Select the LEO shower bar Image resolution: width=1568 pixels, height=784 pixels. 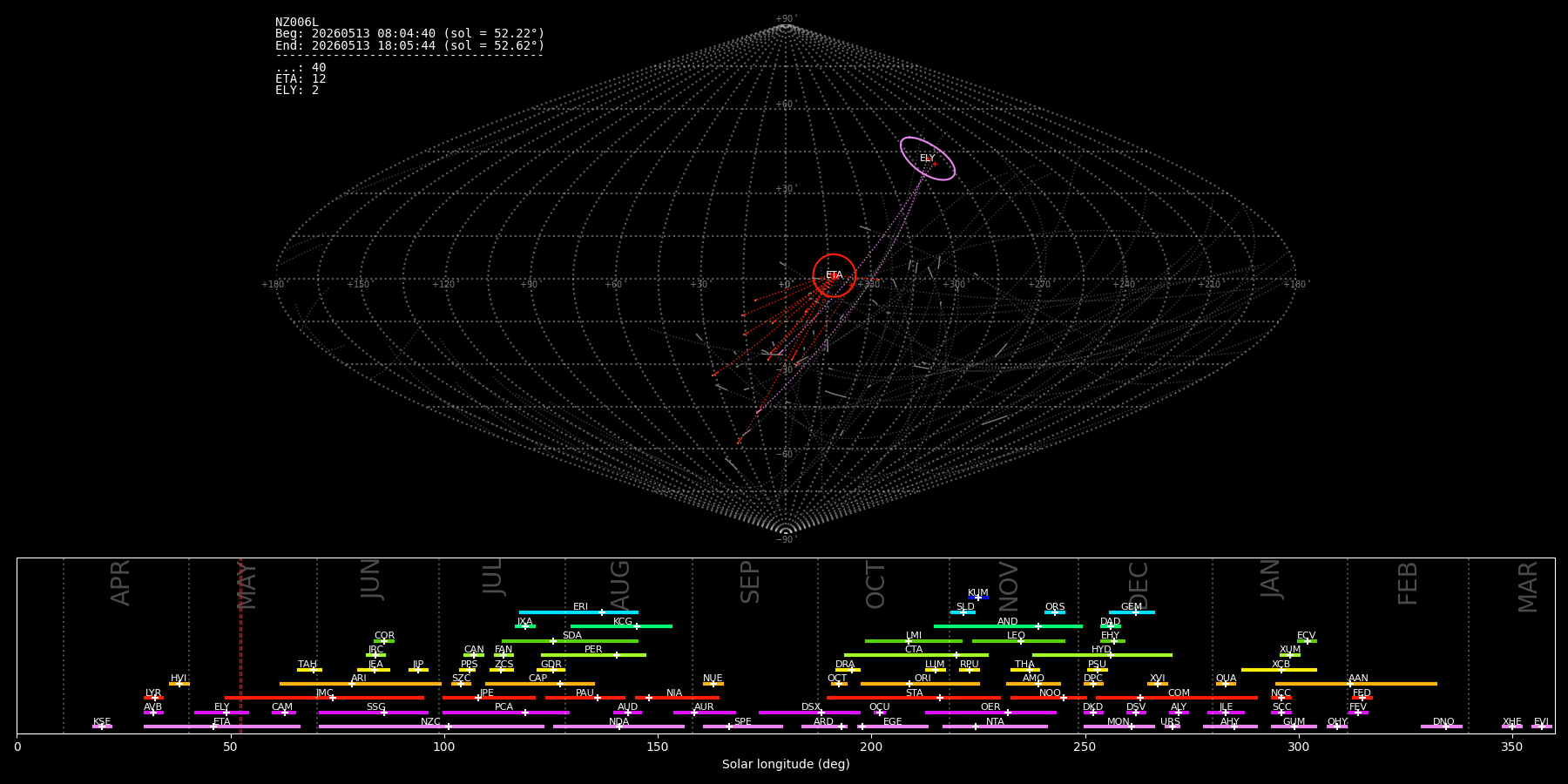point(1018,641)
